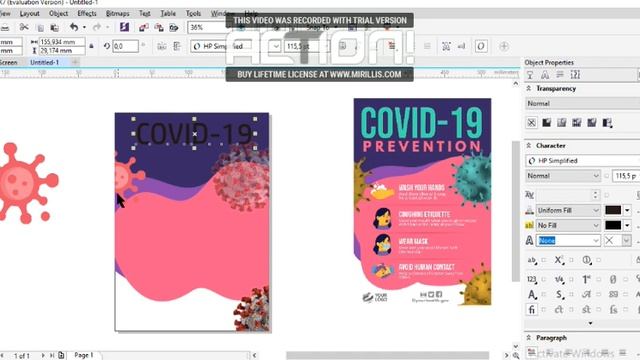Select the two-color pattern transparency icon
Image resolution: width=640 pixels, height=360 pixels.
tap(607, 122)
